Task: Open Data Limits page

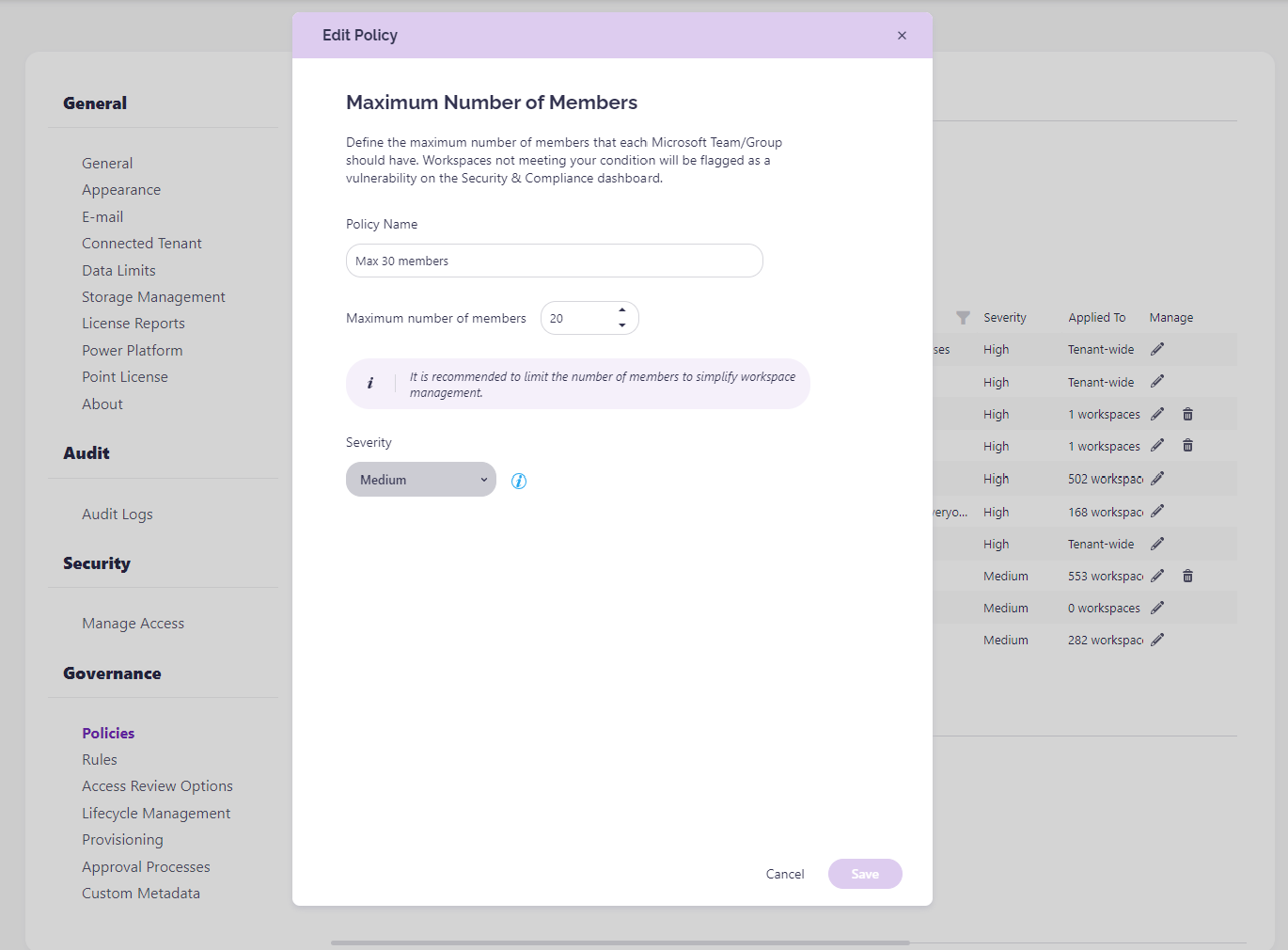Action: [x=118, y=271]
